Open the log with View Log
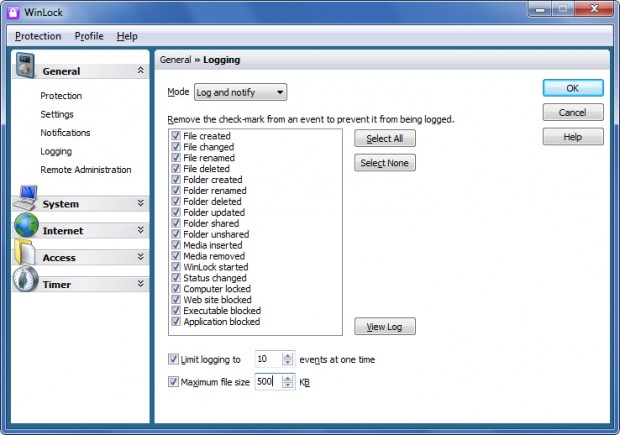Viewport: 620px width, 435px height. coord(385,326)
